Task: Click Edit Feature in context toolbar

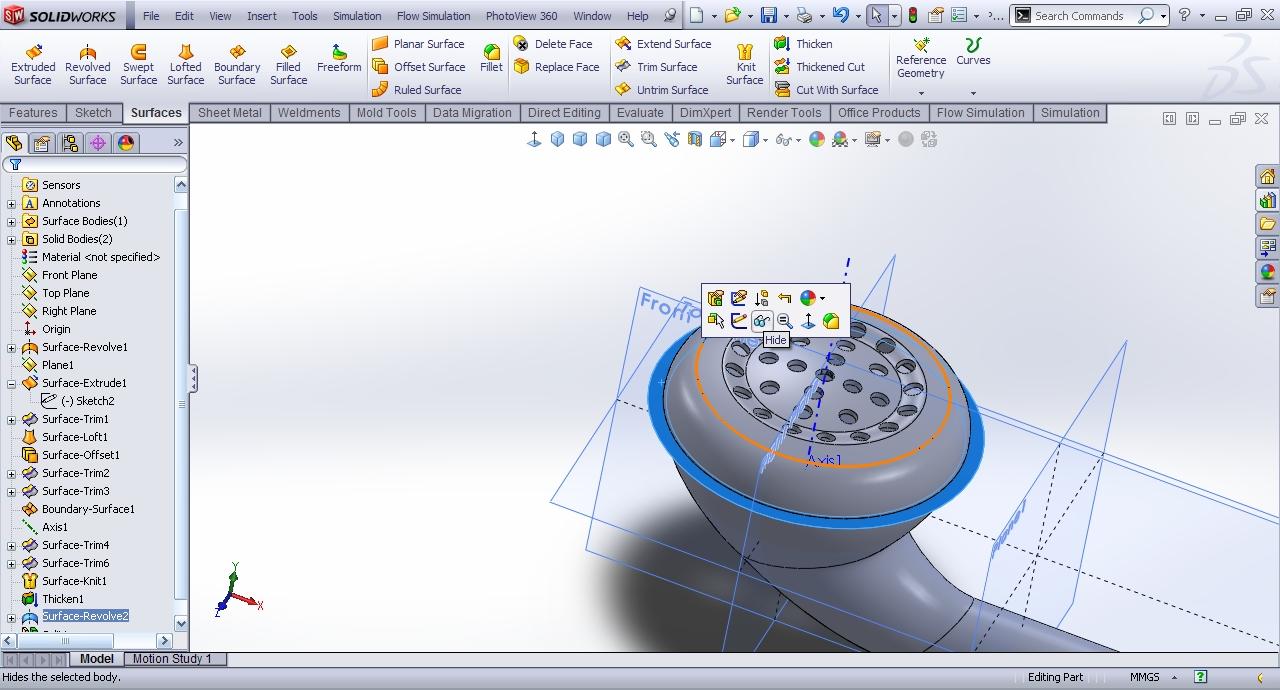Action: point(715,298)
